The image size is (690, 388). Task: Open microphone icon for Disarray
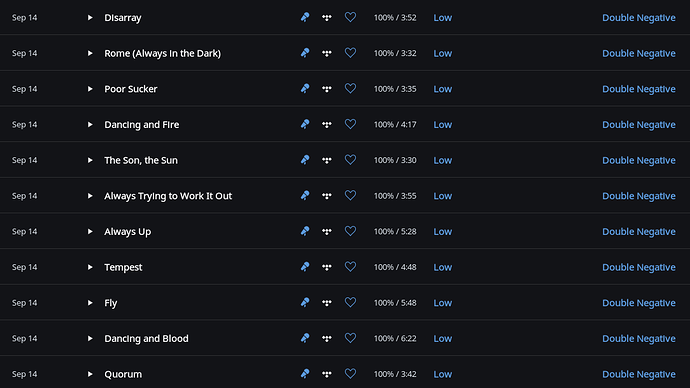click(305, 17)
